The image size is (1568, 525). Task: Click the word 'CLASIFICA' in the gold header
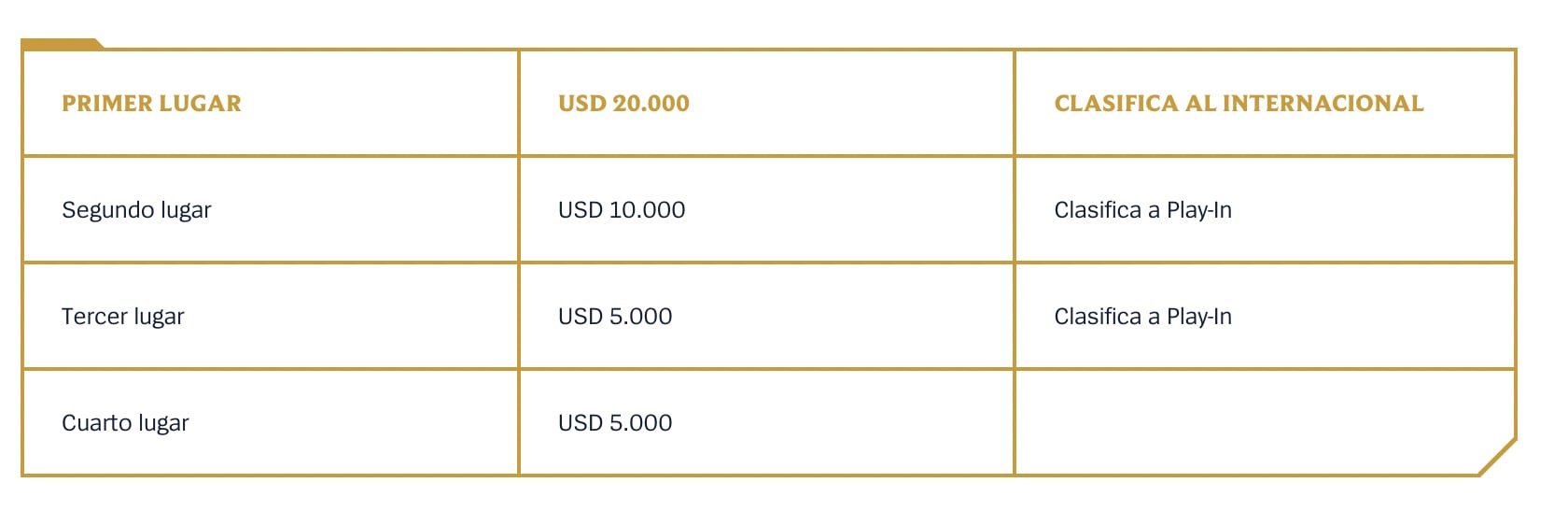[x=1116, y=103]
